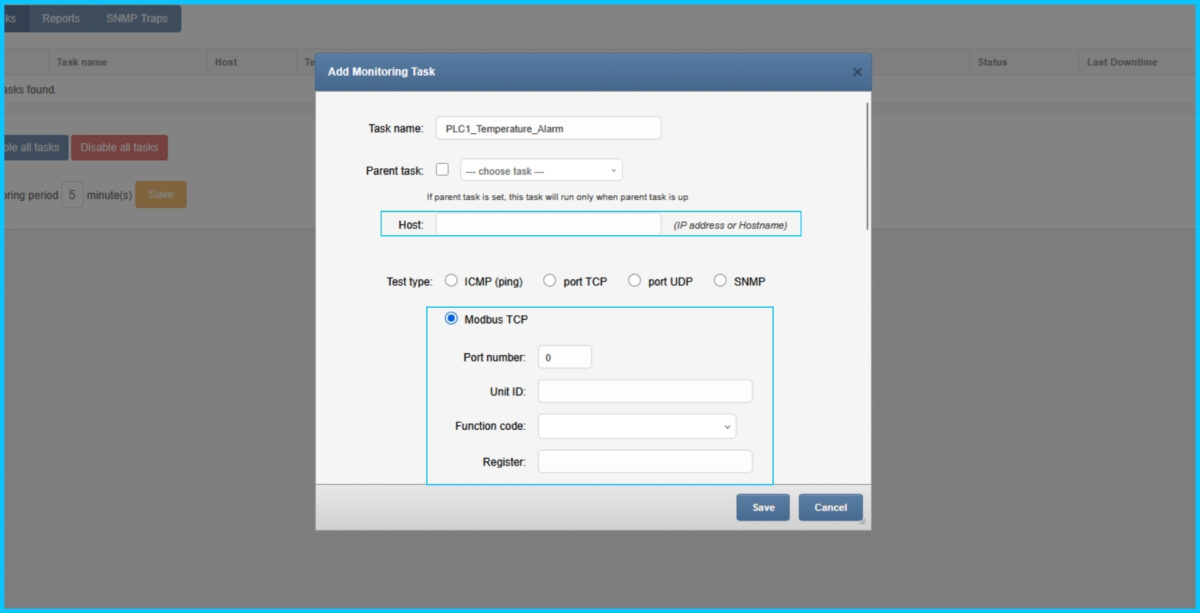Select the port UDP test type
This screenshot has height=613, width=1200.
tap(634, 280)
